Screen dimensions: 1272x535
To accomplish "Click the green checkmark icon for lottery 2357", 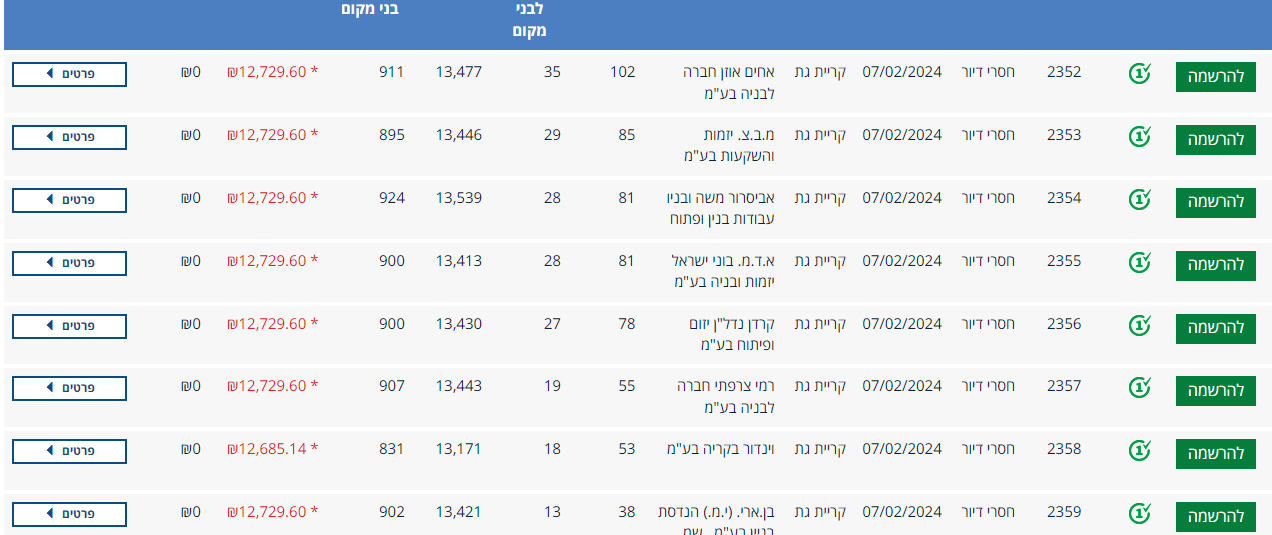I will coord(1139,387).
